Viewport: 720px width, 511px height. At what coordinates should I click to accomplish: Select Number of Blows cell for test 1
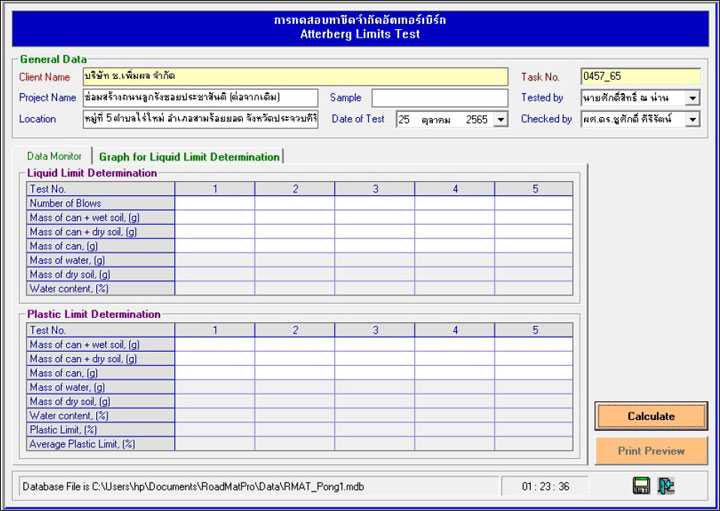pyautogui.click(x=214, y=203)
